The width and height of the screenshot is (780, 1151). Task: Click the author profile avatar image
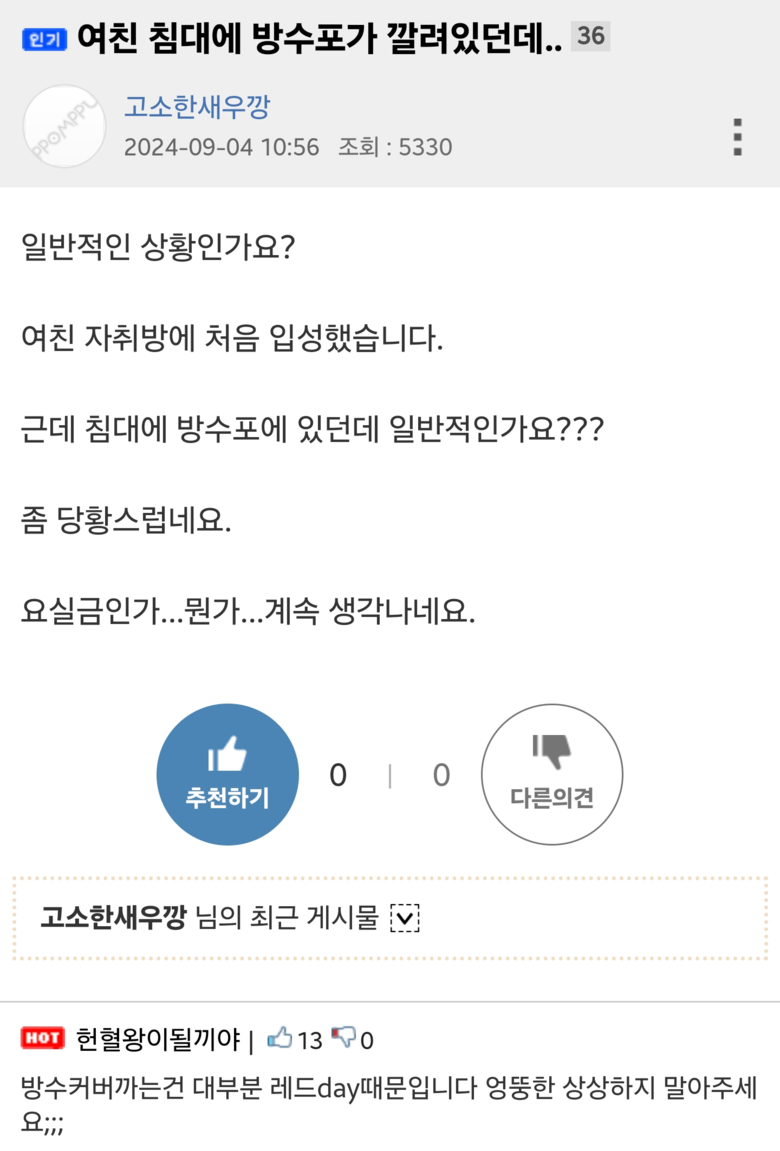point(65,126)
